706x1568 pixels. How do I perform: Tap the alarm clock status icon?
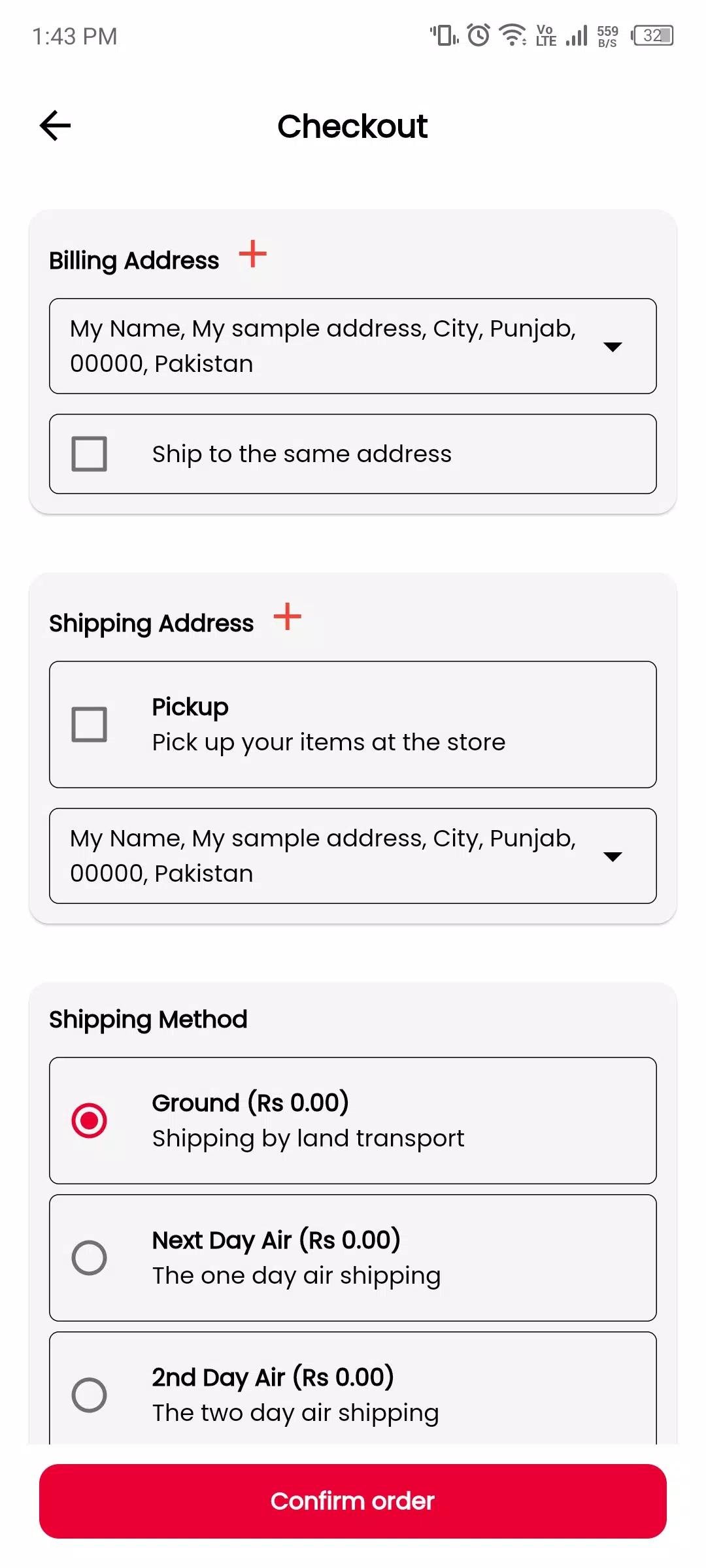point(479,35)
